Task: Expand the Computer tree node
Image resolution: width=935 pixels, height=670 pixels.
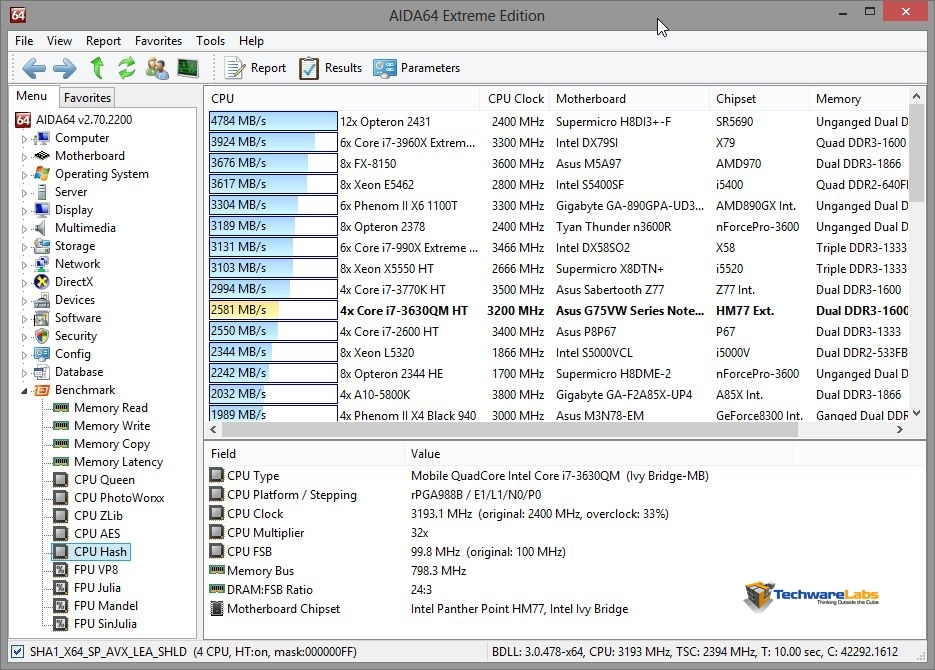Action: (x=24, y=139)
